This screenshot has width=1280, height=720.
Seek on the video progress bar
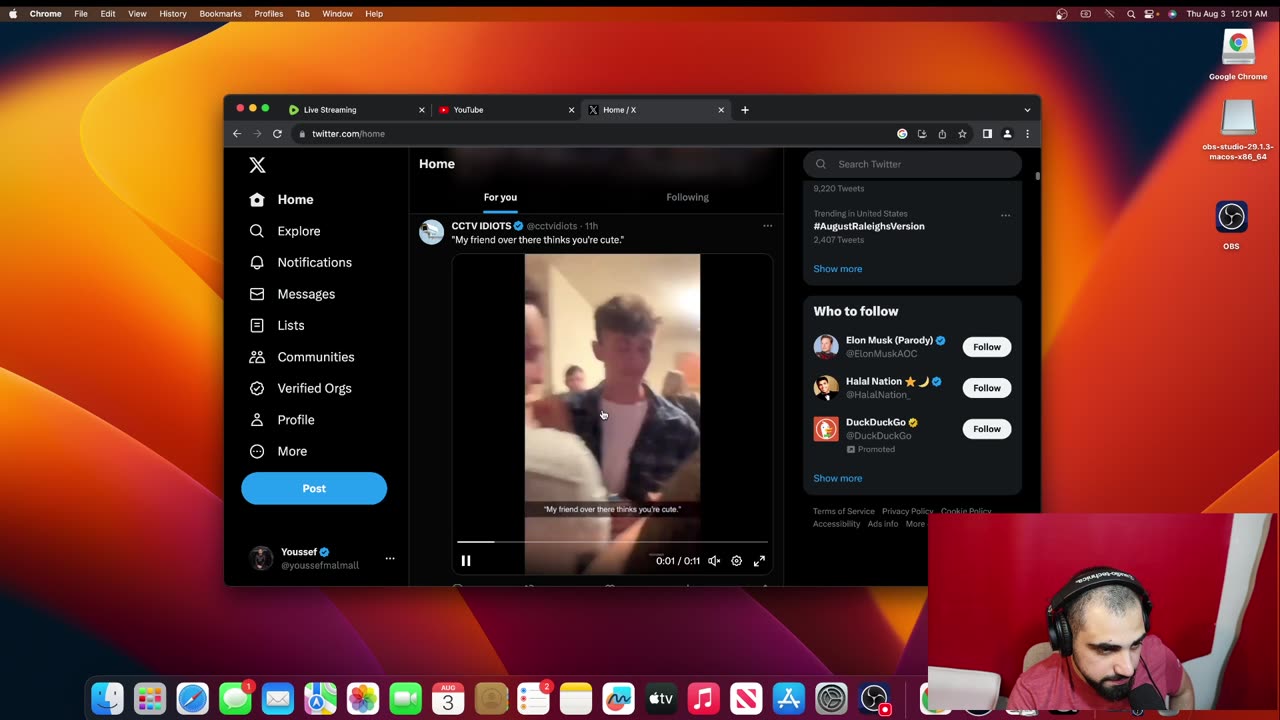point(612,542)
